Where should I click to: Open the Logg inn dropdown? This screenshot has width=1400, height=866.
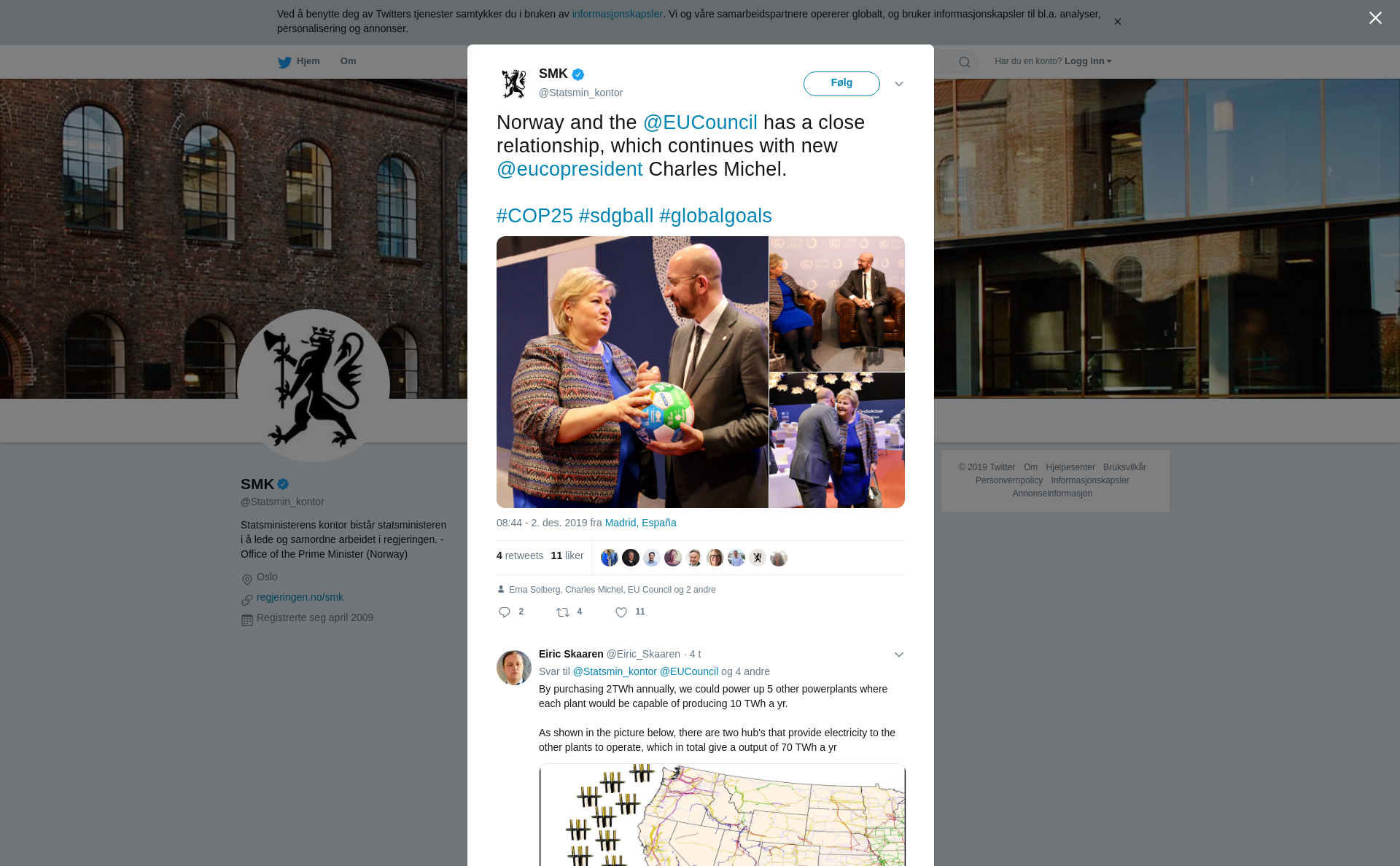(1088, 61)
